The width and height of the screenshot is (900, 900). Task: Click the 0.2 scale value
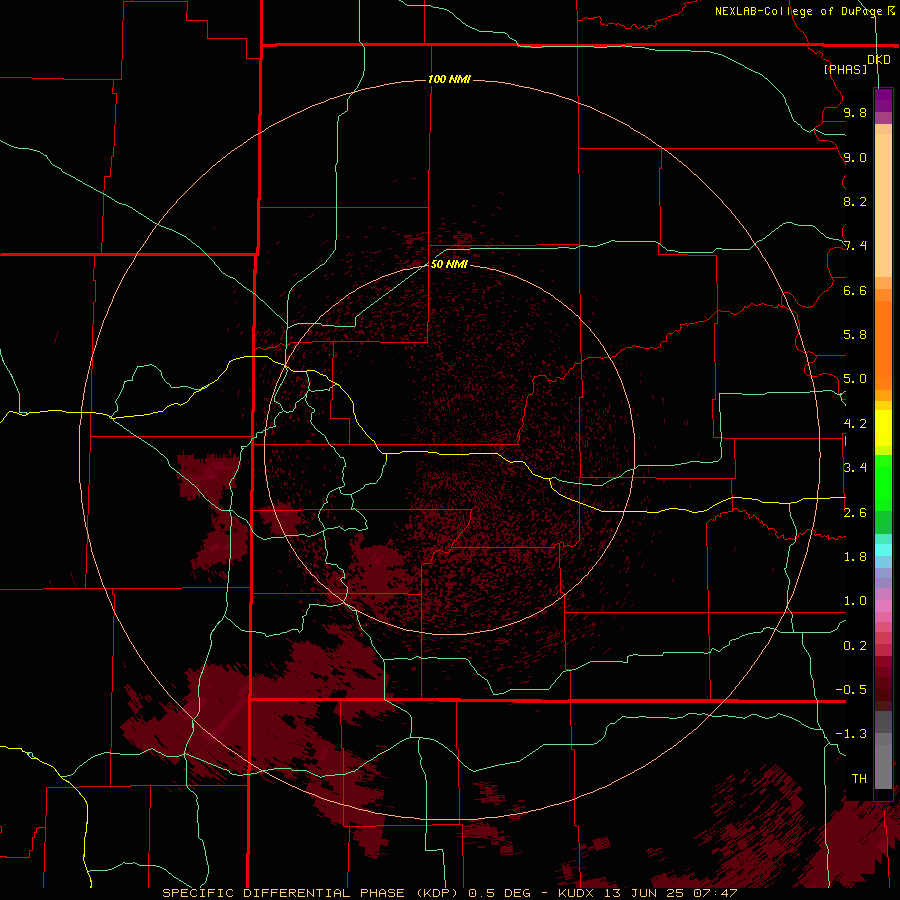855,646
